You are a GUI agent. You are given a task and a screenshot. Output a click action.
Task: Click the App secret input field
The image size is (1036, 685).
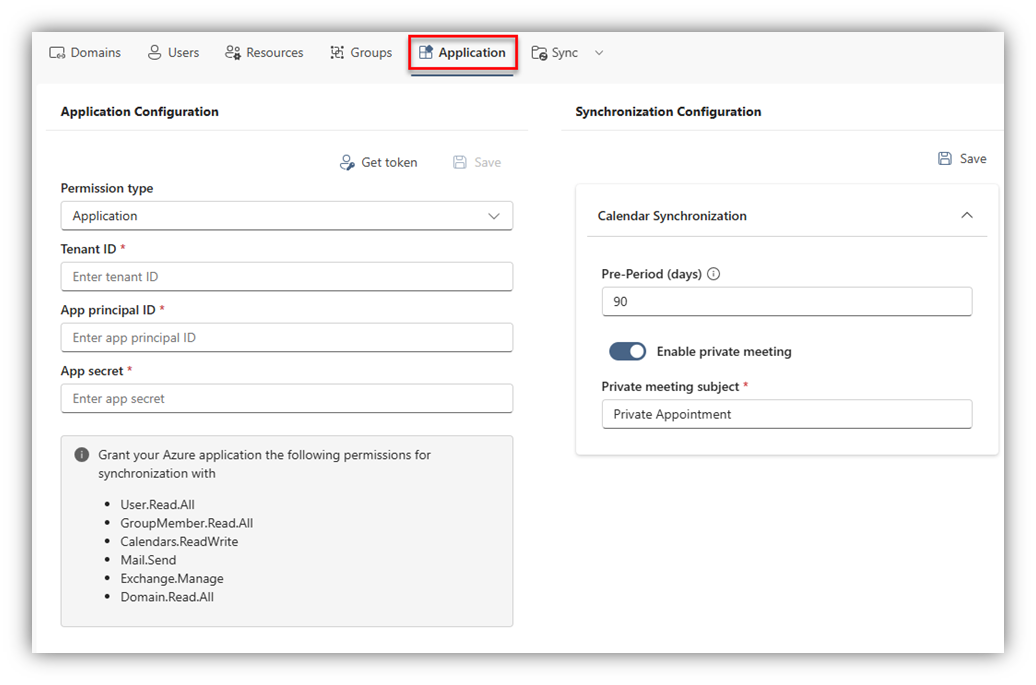(286, 399)
